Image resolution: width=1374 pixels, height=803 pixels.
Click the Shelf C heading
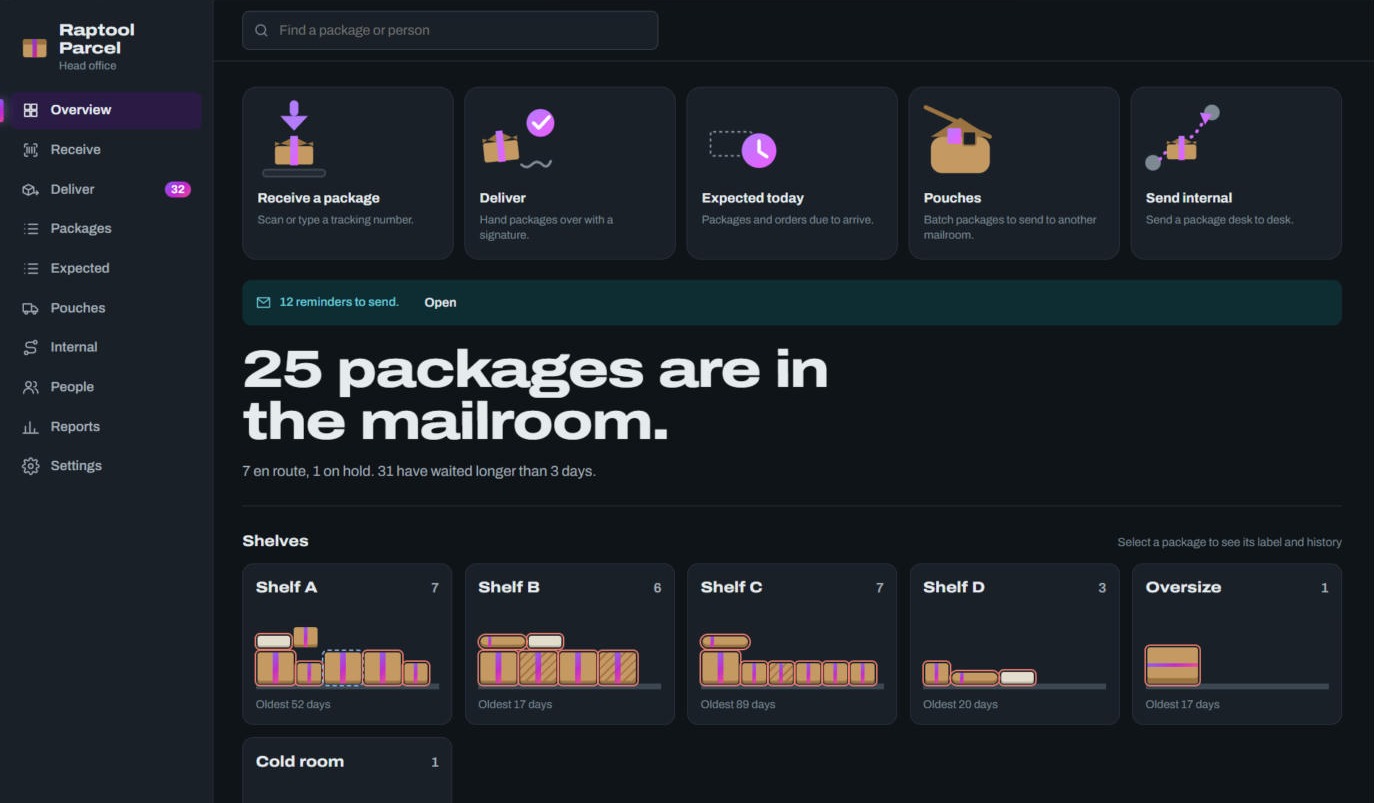tap(732, 587)
